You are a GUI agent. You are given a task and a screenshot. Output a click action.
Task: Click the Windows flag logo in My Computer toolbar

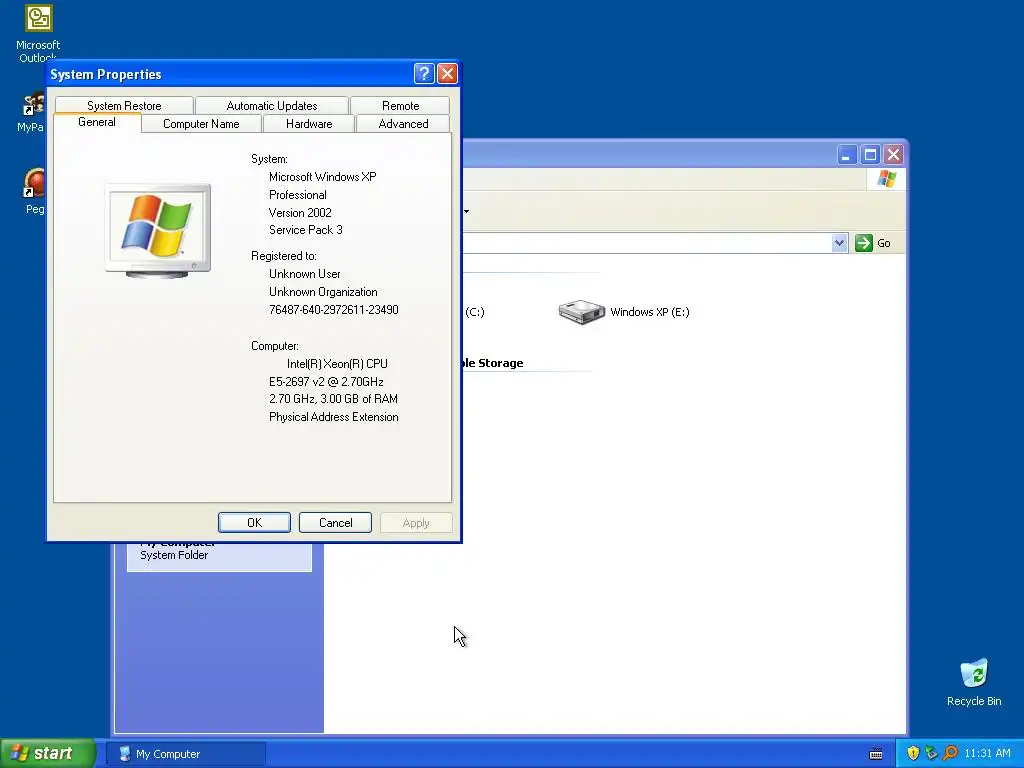click(x=886, y=178)
